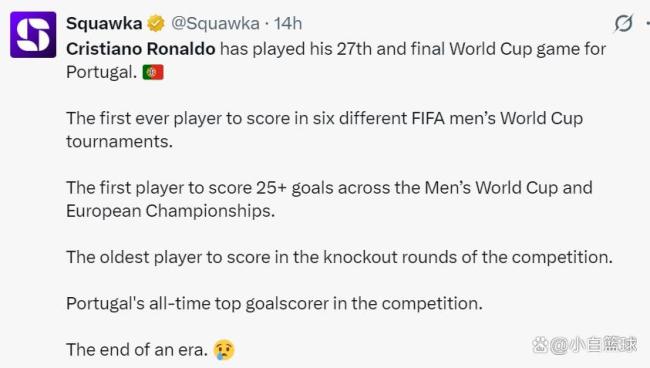
Task: Open the Squawka display name link
Action: 104,24
